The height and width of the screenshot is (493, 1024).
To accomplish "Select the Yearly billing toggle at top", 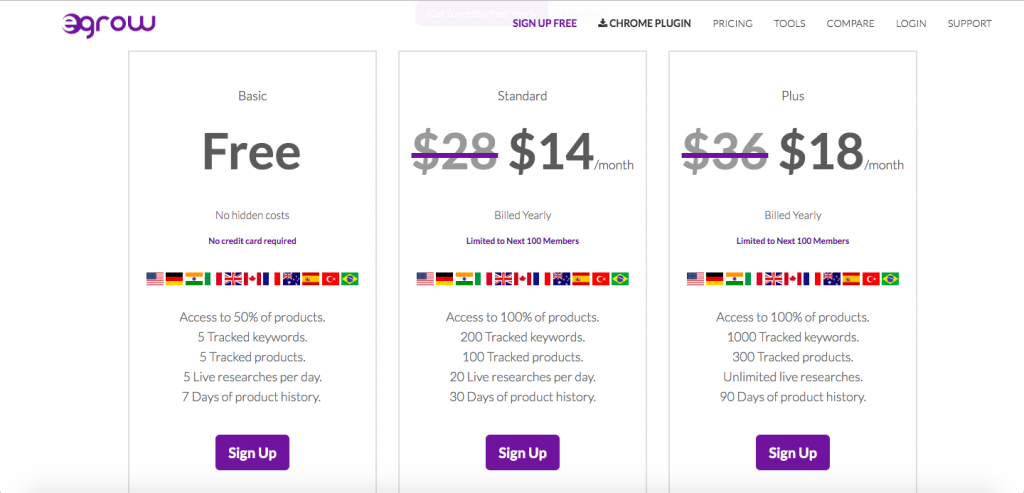I will (x=483, y=12).
